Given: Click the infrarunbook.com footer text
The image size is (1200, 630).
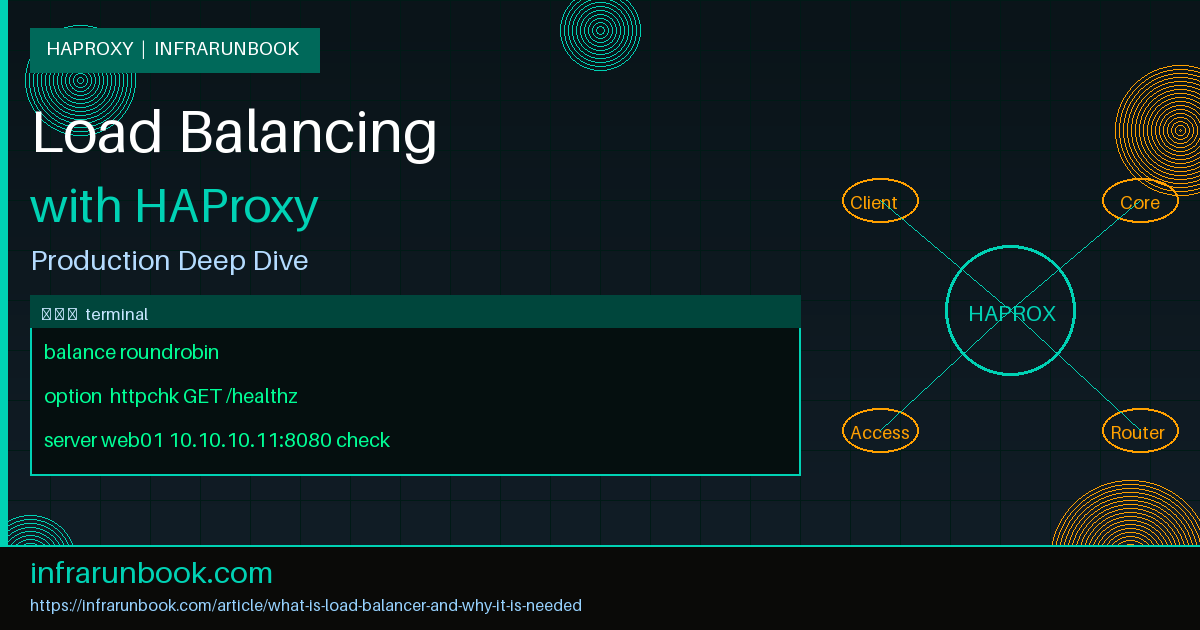Looking at the screenshot, I should click(x=151, y=572).
